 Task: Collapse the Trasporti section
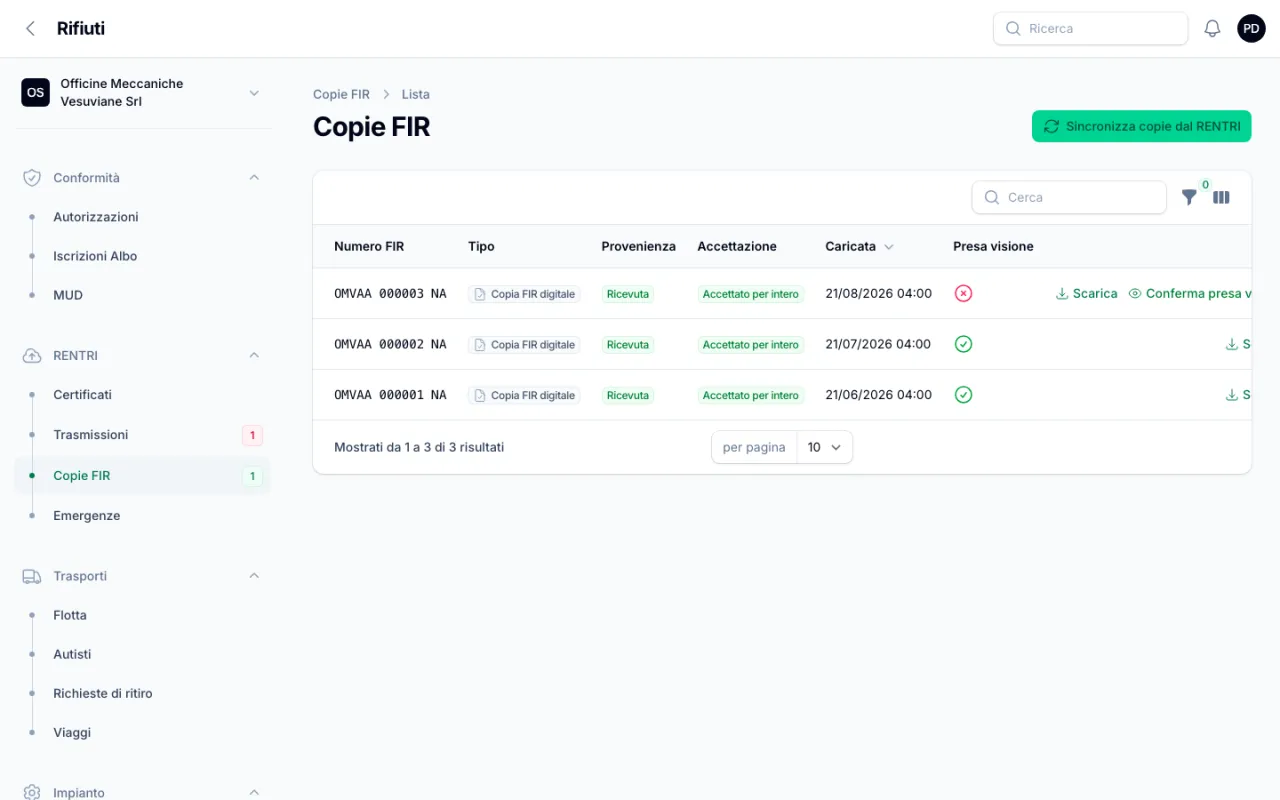[254, 575]
